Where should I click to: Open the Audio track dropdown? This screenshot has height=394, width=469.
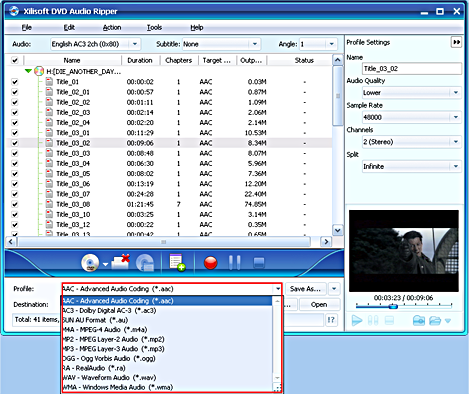tap(135, 44)
